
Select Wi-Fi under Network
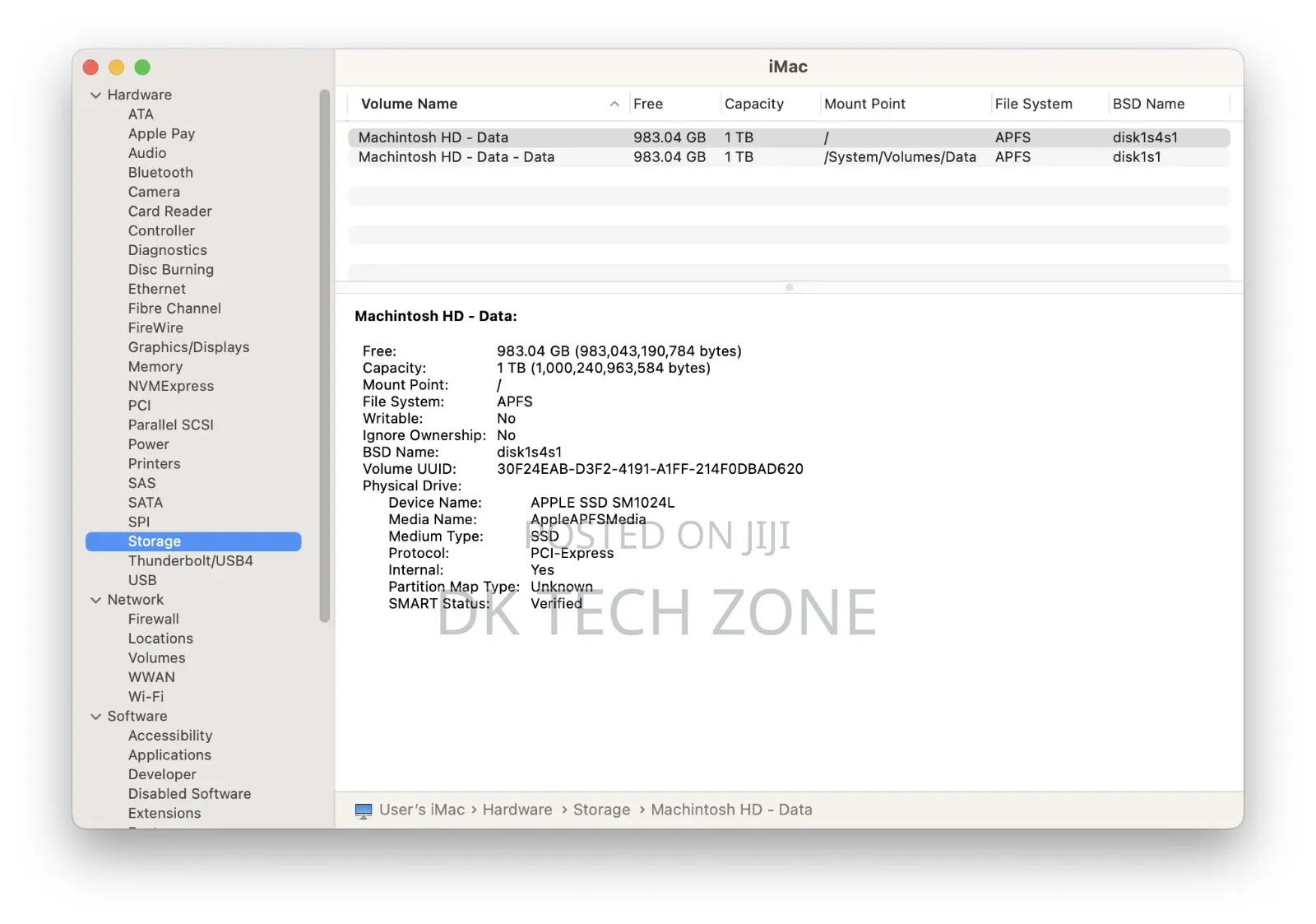click(x=146, y=697)
